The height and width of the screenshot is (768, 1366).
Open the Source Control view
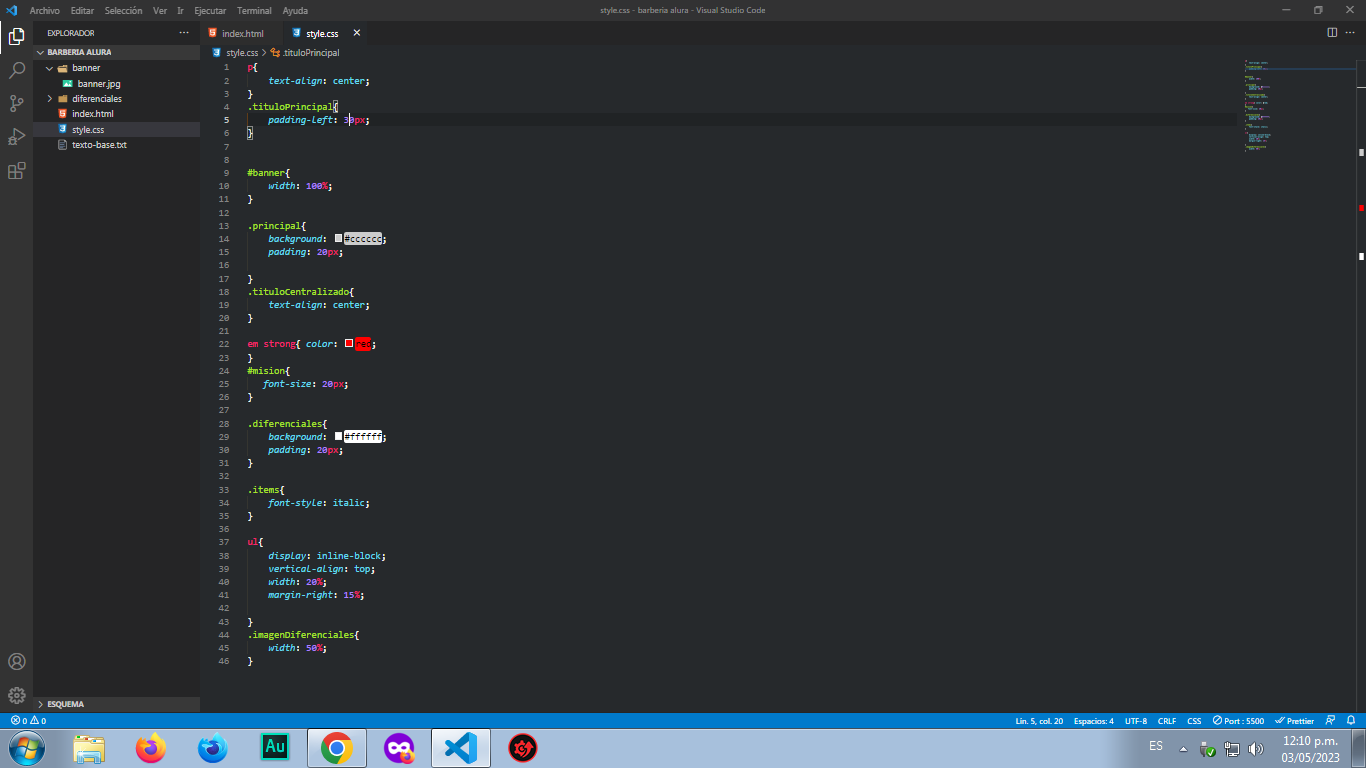click(16, 103)
